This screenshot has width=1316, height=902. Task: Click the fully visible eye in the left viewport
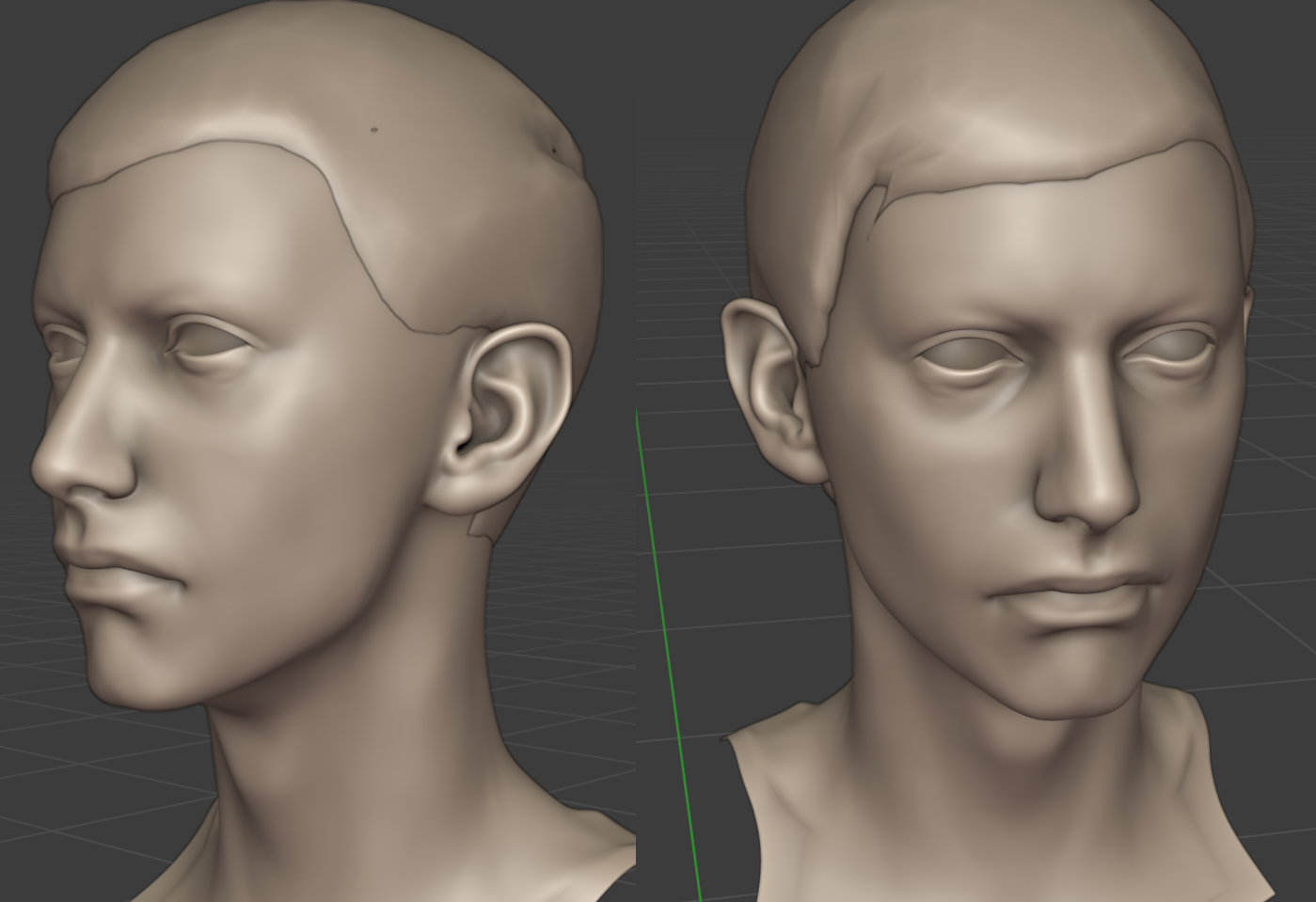click(212, 341)
